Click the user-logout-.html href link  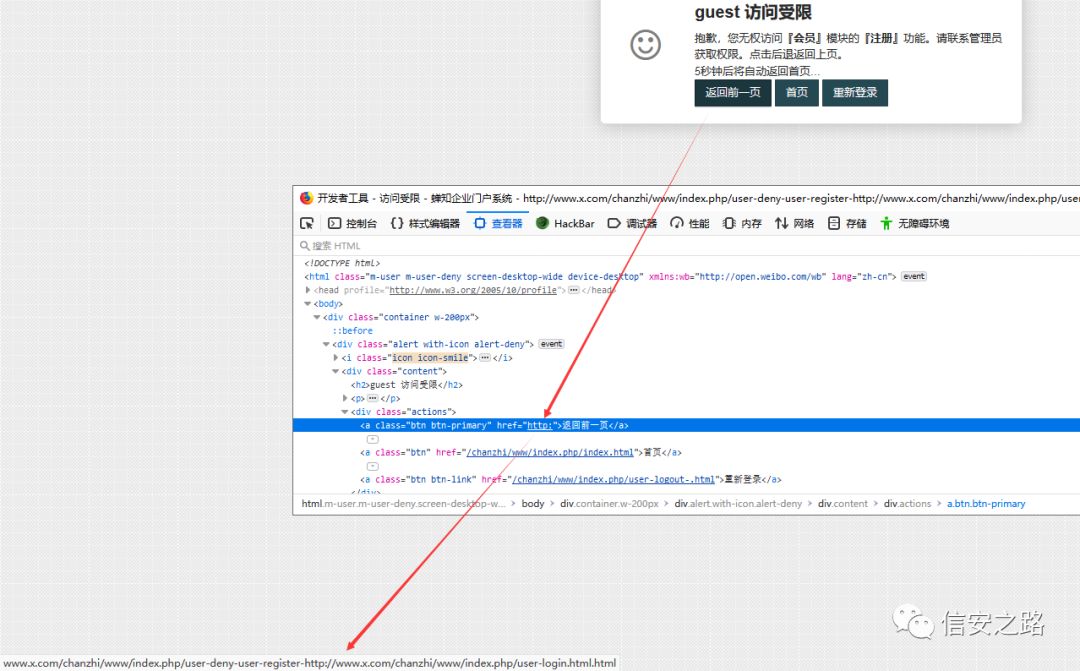point(613,479)
